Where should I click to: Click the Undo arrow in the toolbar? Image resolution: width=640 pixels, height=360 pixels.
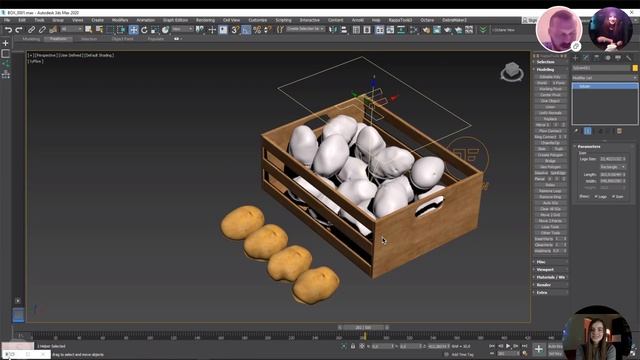click(8, 30)
